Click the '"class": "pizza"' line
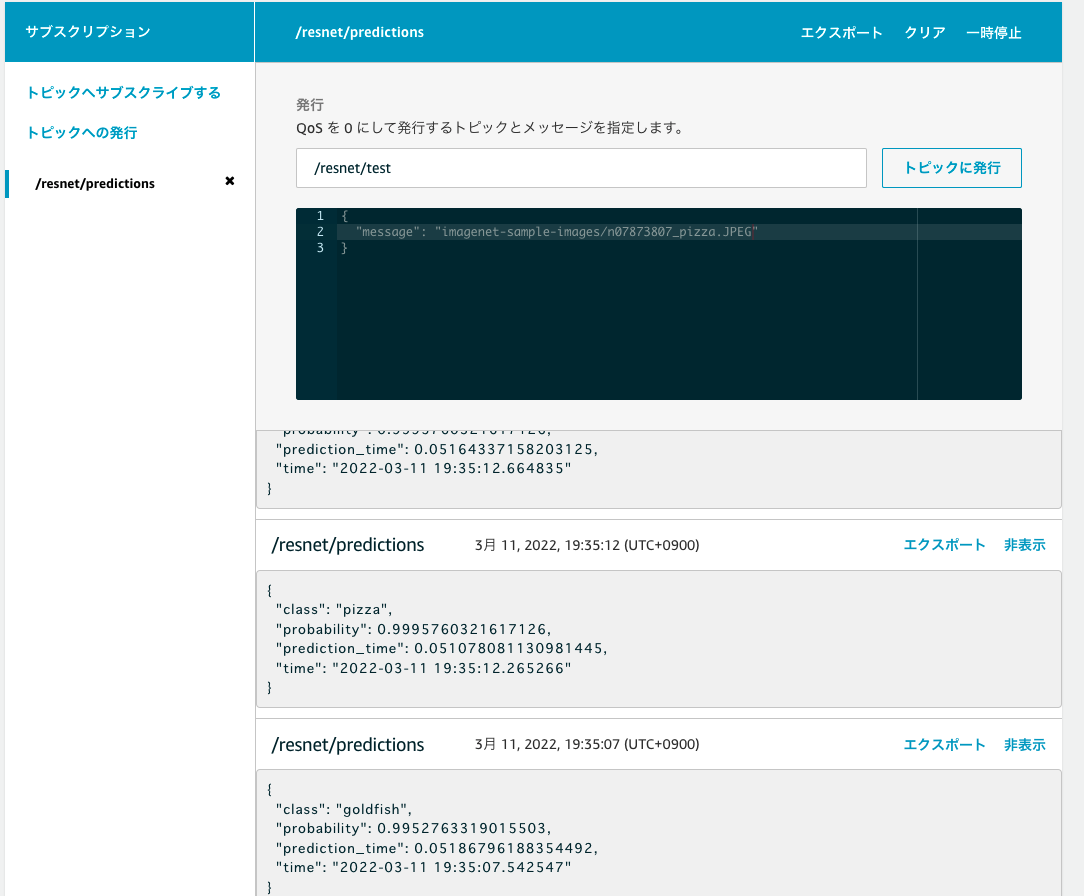 pos(334,610)
